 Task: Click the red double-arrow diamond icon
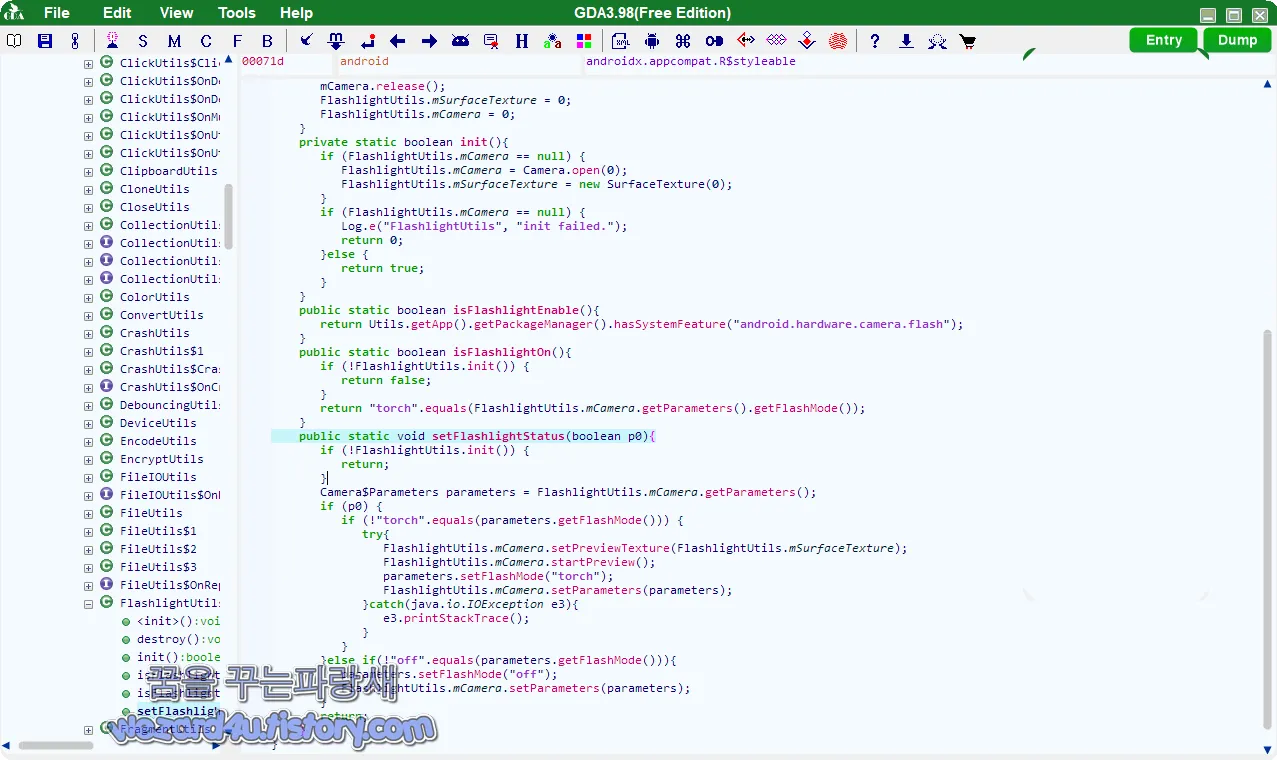[x=745, y=41]
